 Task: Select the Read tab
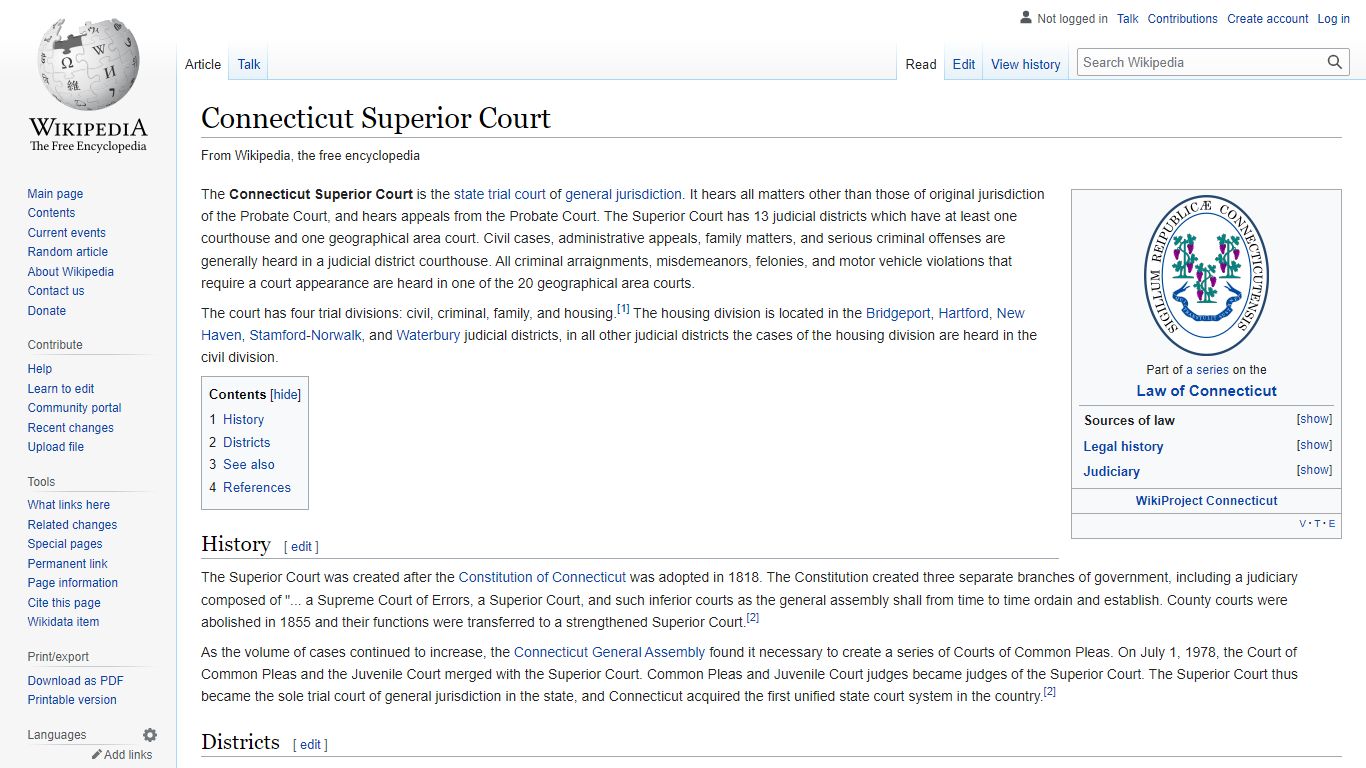point(921,64)
